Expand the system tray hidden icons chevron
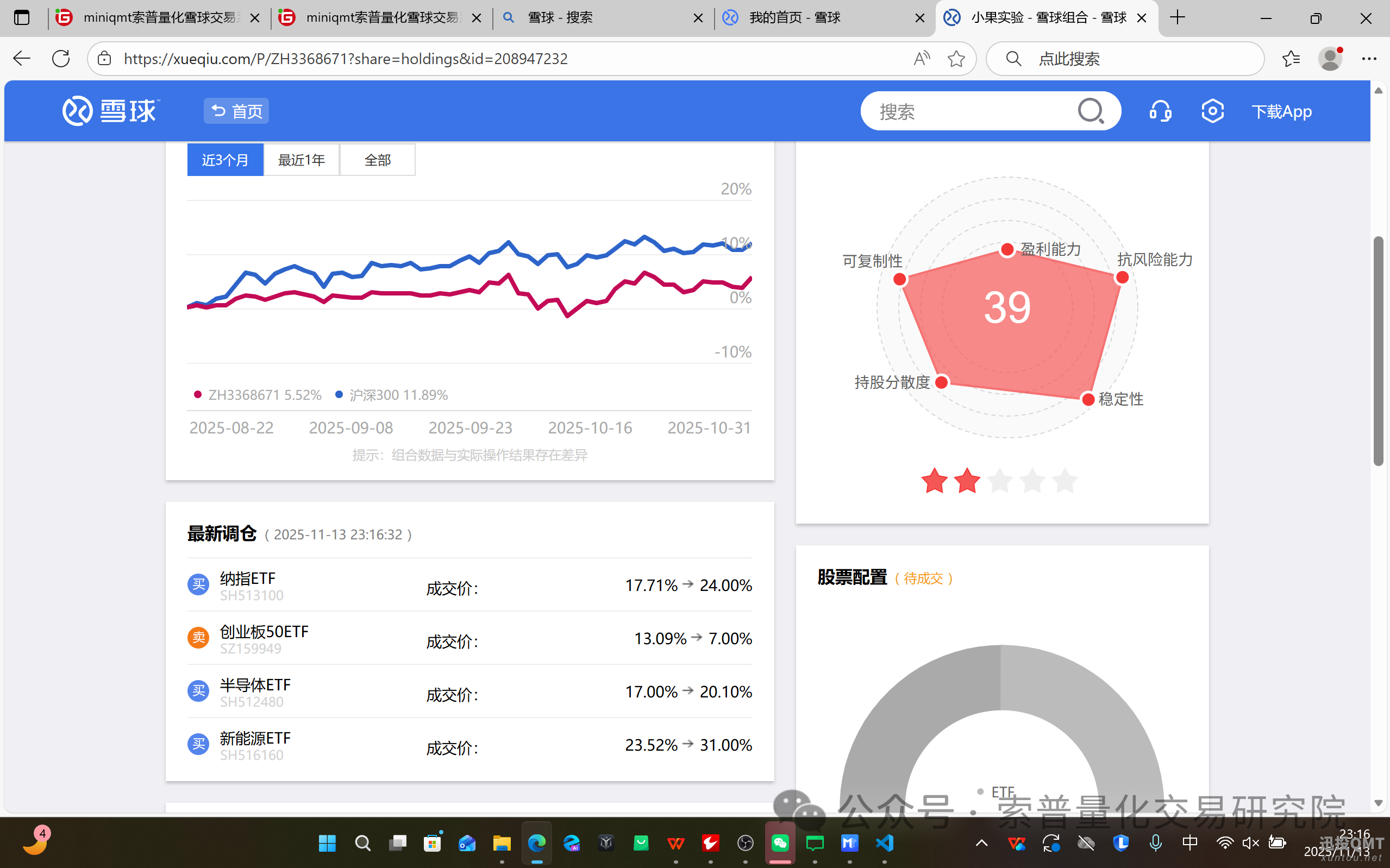 point(981,842)
